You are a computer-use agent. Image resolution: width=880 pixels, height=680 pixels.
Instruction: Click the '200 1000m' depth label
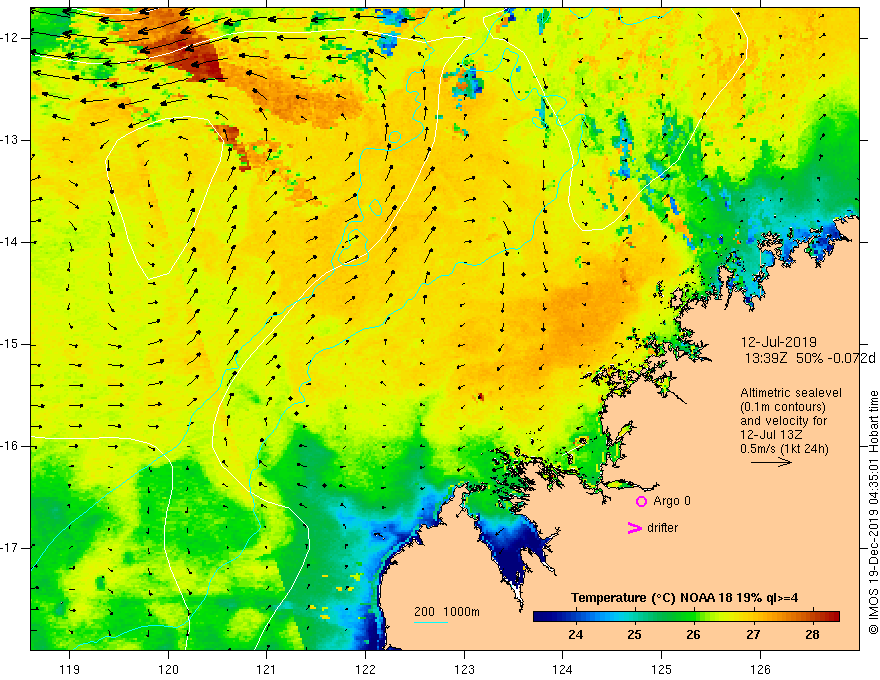[447, 612]
